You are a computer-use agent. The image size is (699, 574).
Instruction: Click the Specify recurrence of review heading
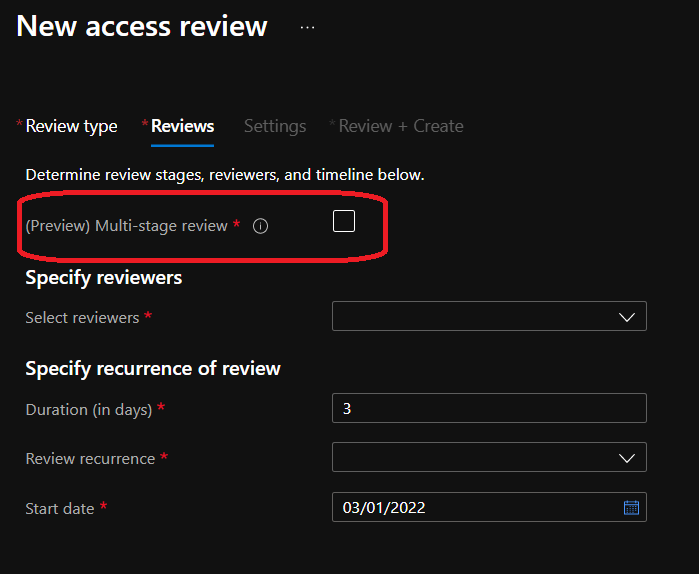(153, 368)
